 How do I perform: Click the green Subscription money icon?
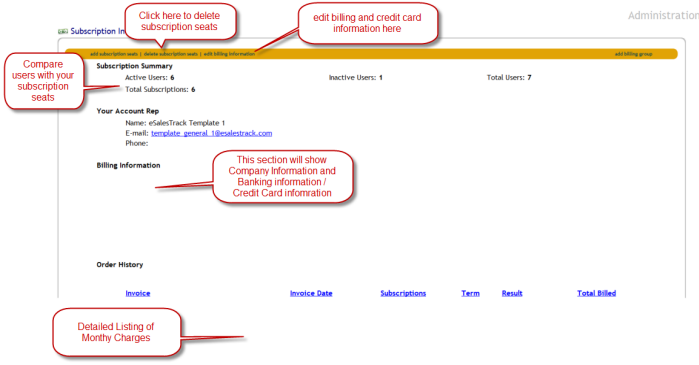coord(63,31)
